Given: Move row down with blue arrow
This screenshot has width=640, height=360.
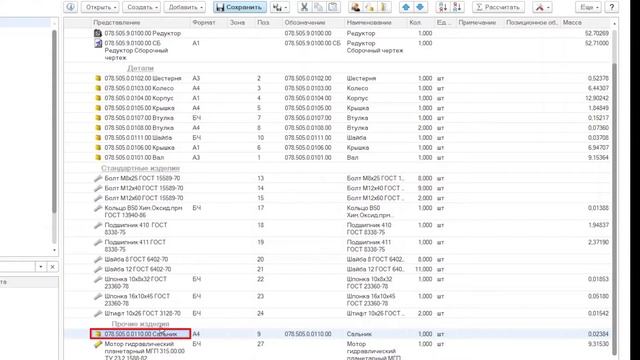Looking at the screenshot, I should tap(420, 7).
